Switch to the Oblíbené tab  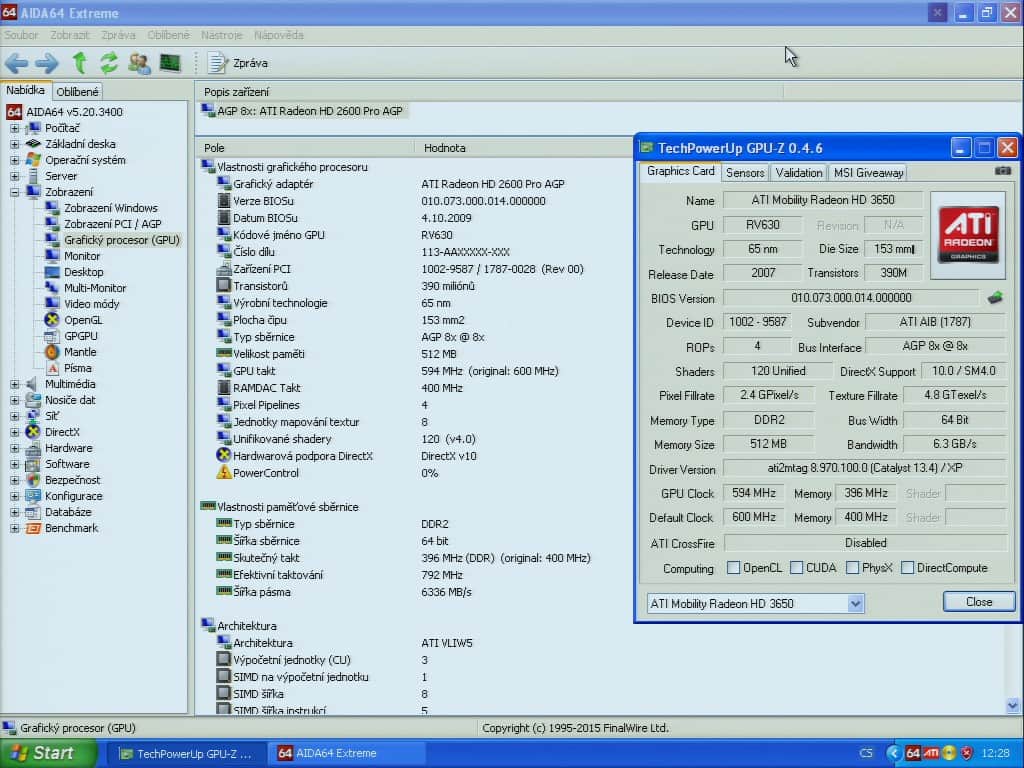click(x=77, y=91)
